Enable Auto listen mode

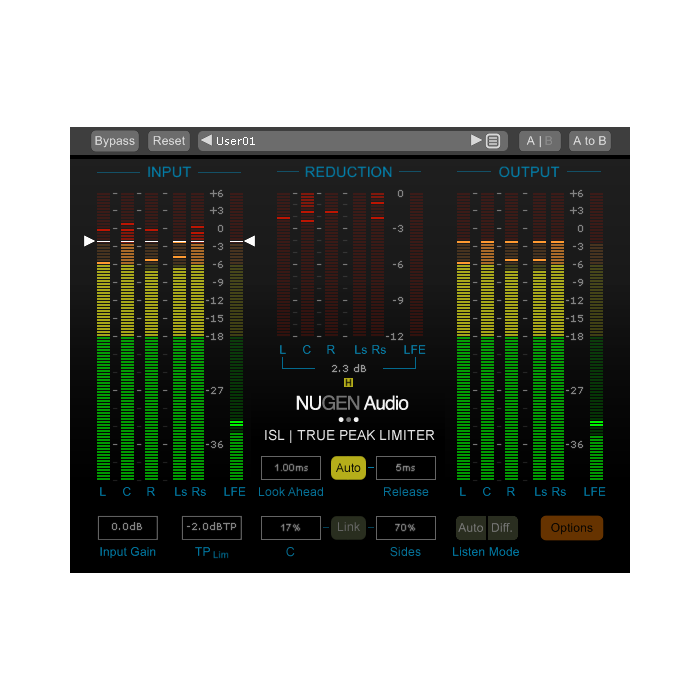471,528
